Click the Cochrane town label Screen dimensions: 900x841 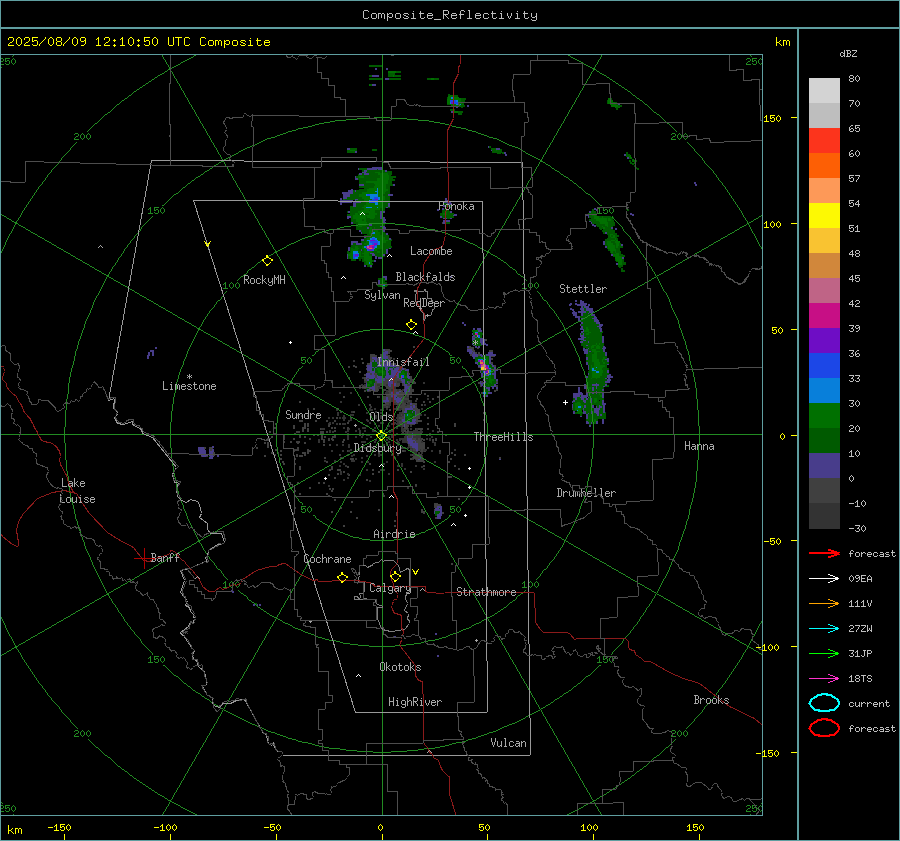pos(327,559)
